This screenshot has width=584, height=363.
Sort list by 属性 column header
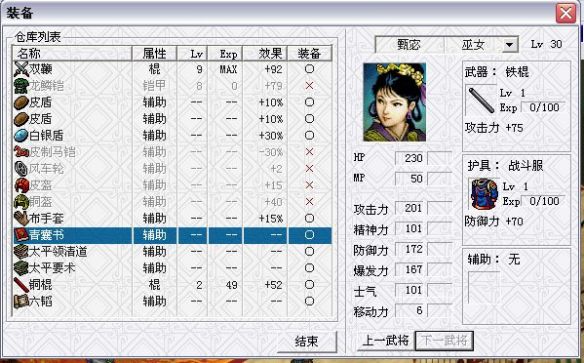coord(154,54)
